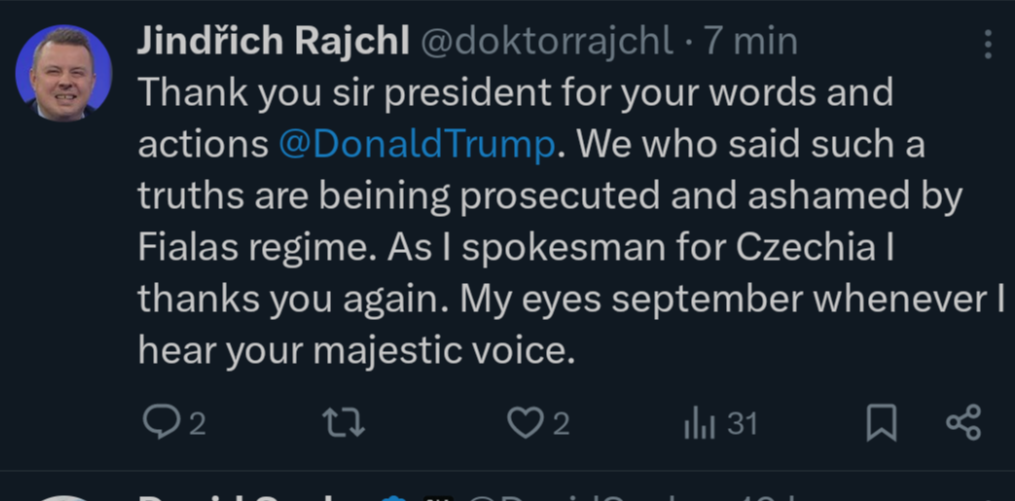Bookmark this tweet
Screen dimensions: 1015x501
point(880,423)
